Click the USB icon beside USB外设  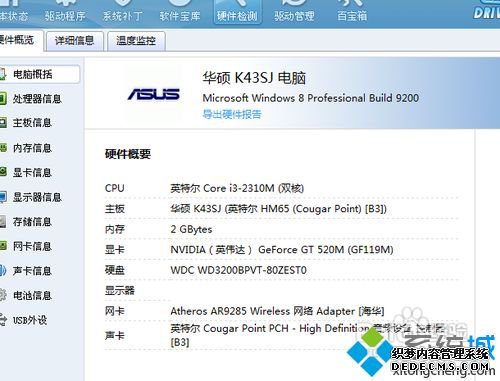[x=3, y=320]
